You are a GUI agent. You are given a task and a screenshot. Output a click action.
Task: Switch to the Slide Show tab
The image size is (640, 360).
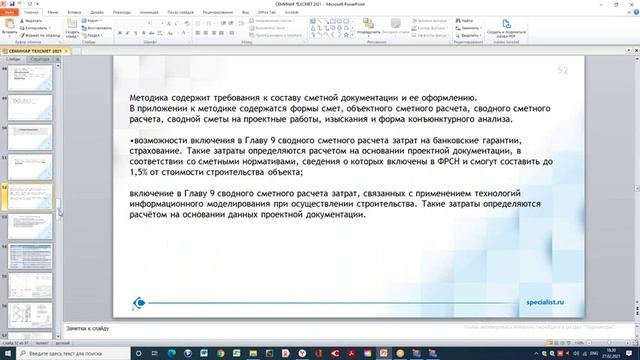coord(180,13)
